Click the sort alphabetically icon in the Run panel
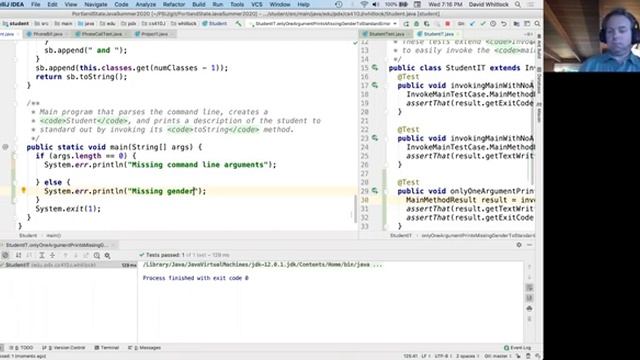The height and width of the screenshot is (360, 640). (x=18, y=255)
